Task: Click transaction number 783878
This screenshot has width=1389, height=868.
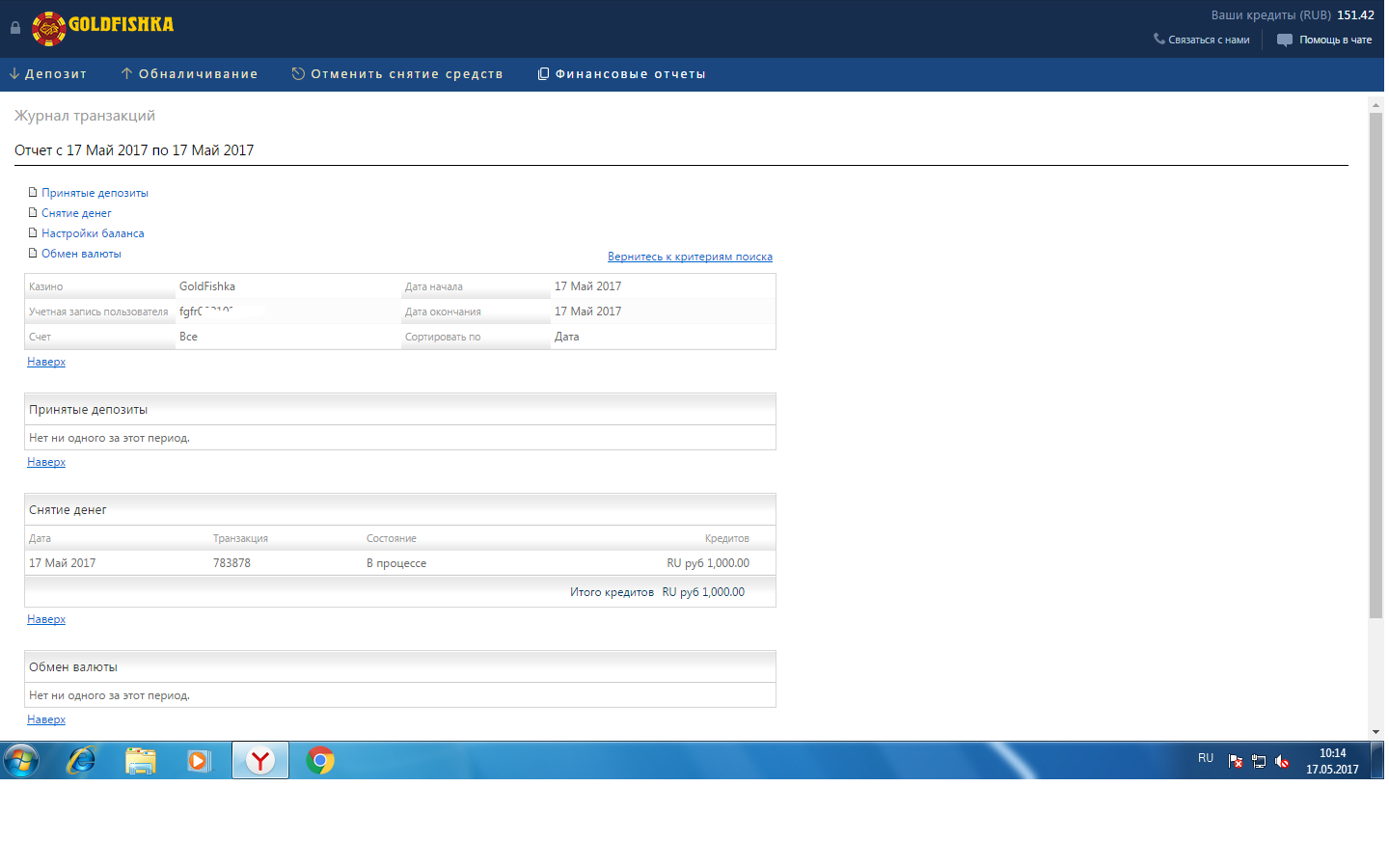Action: click(231, 563)
